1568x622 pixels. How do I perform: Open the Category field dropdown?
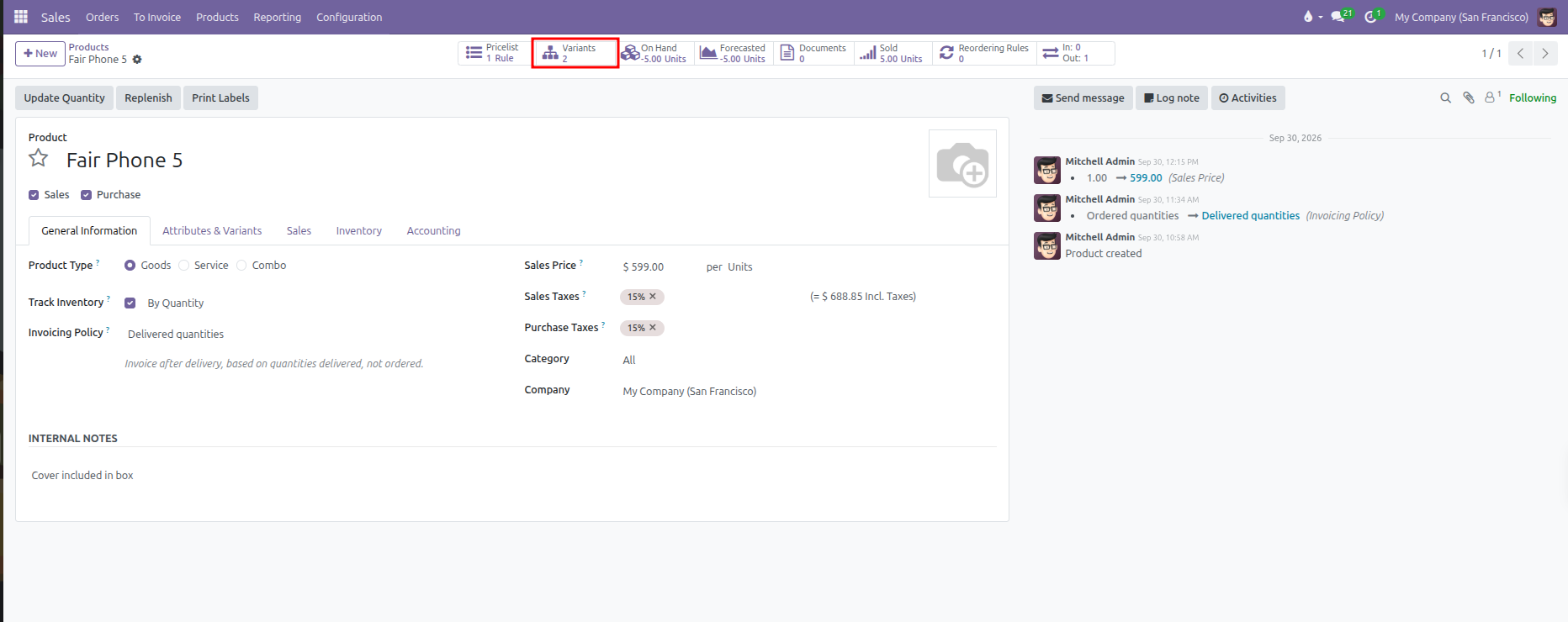(x=808, y=360)
